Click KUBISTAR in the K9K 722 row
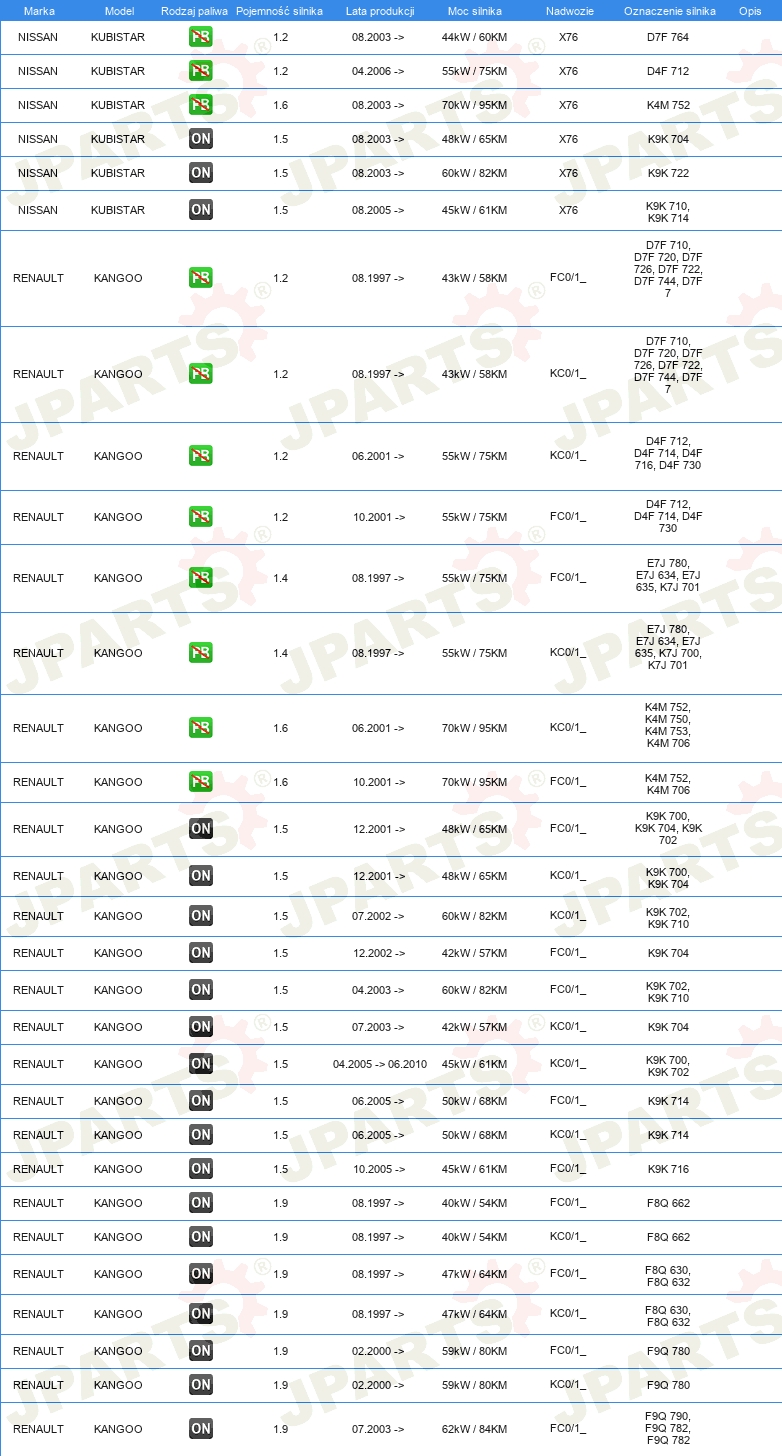Viewport: 782px width, 1456px height. click(x=118, y=173)
